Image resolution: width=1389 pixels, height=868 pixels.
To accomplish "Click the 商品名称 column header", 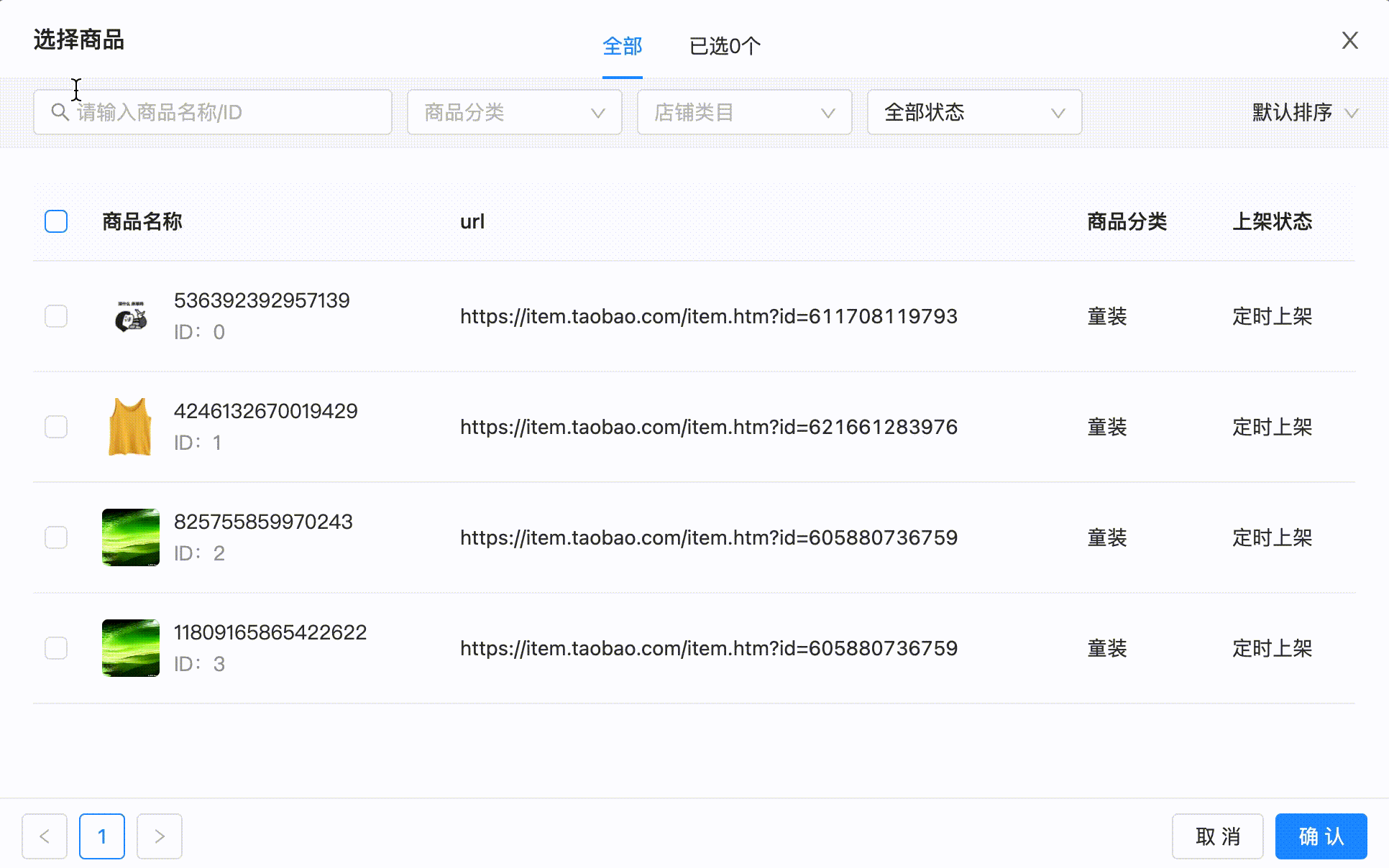I will point(142,221).
